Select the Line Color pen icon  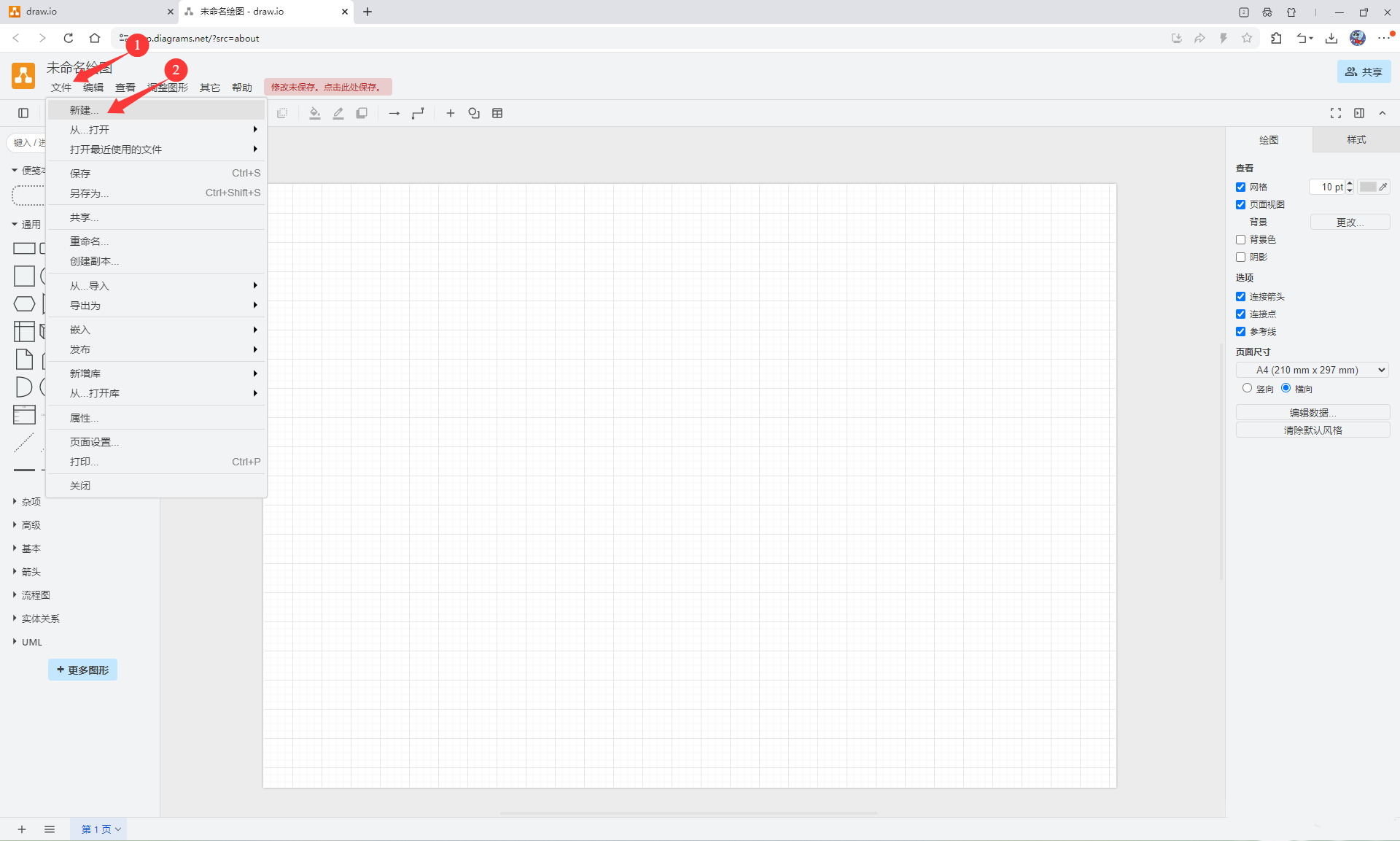coord(338,113)
